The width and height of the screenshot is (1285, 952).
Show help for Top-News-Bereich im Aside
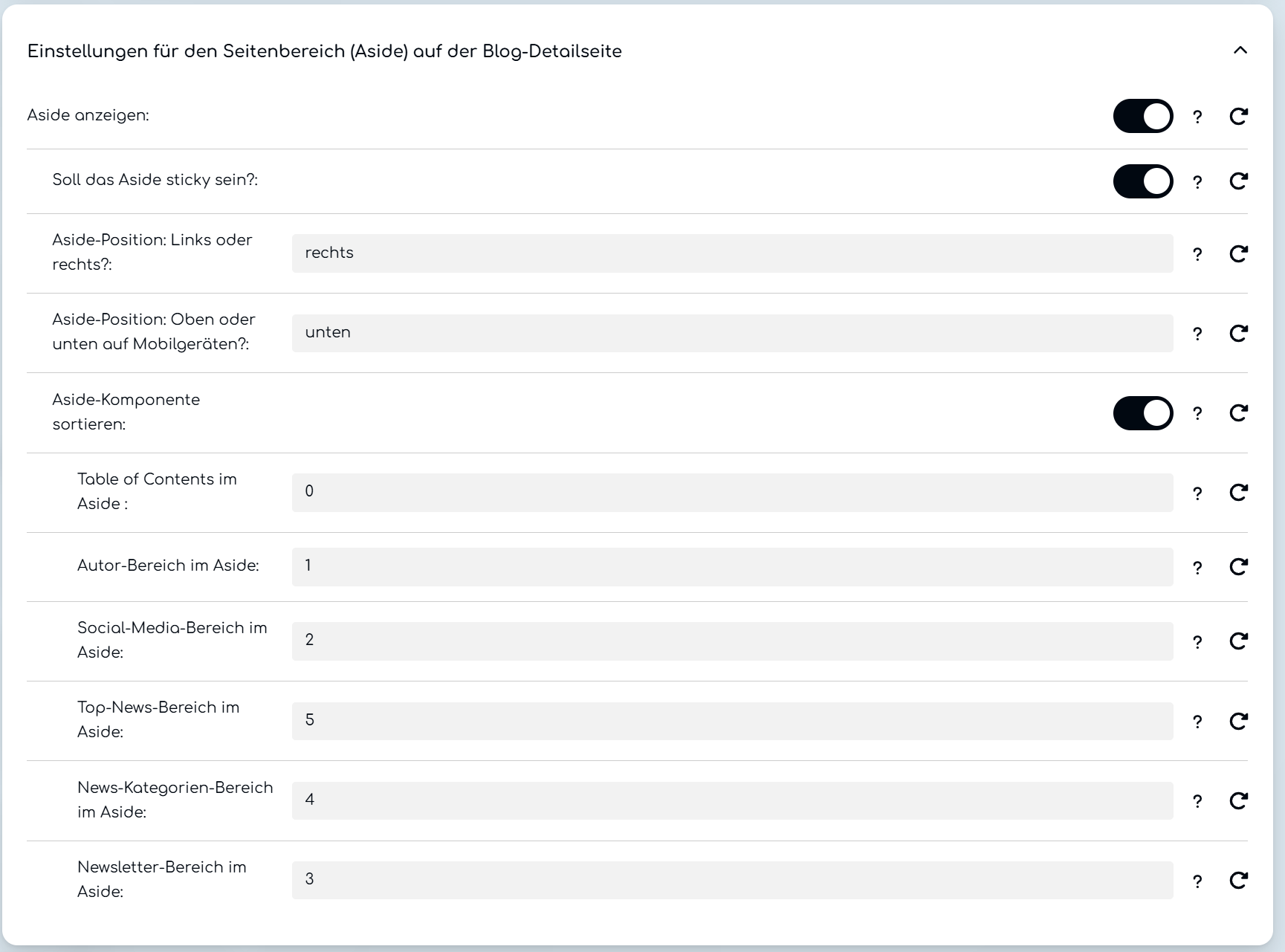tap(1197, 722)
